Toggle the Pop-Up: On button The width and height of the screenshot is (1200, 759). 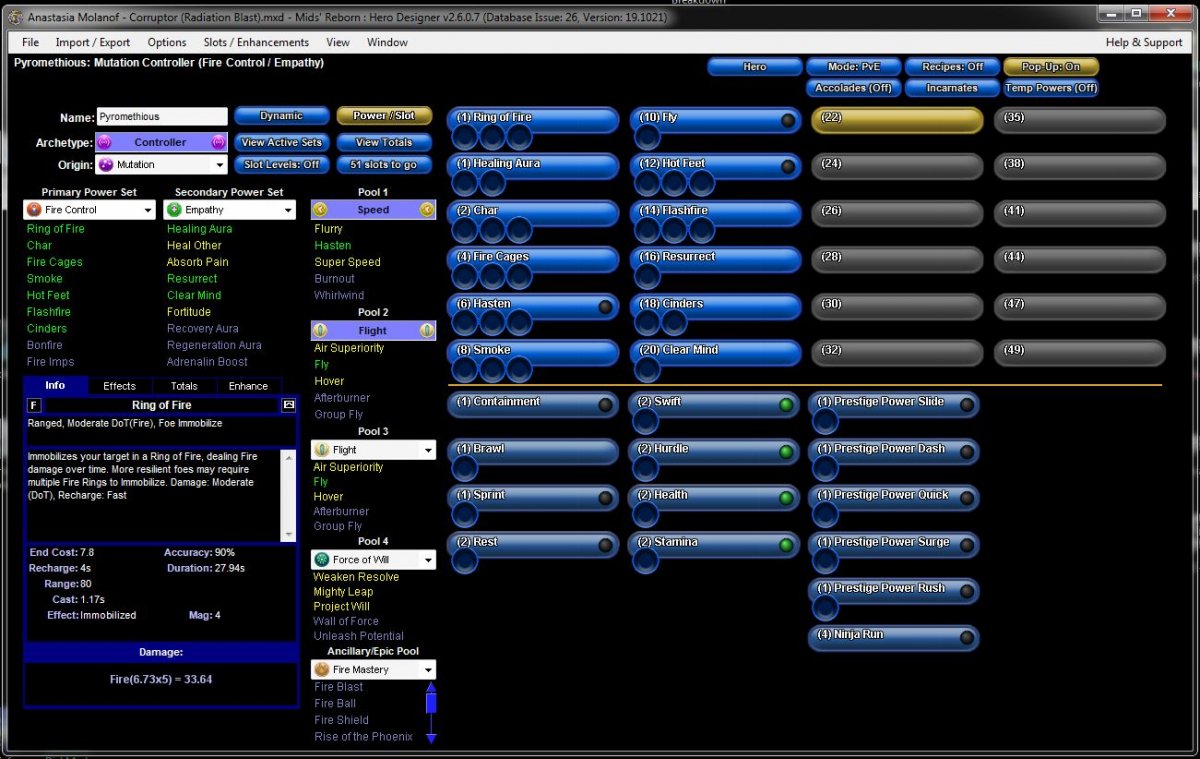coord(1051,67)
